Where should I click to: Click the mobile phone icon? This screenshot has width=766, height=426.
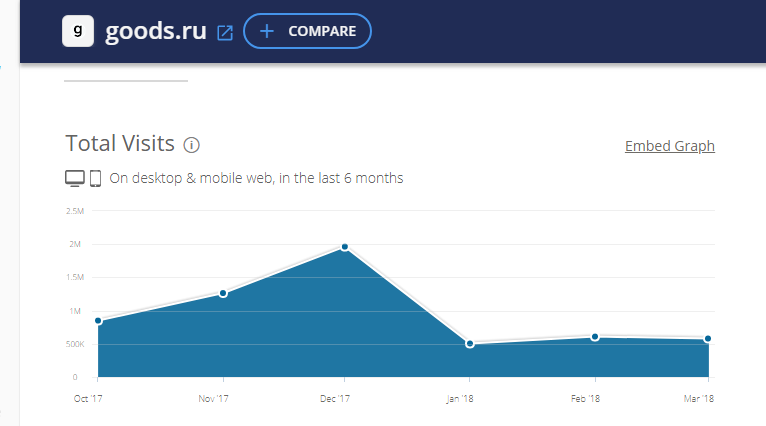(96, 178)
